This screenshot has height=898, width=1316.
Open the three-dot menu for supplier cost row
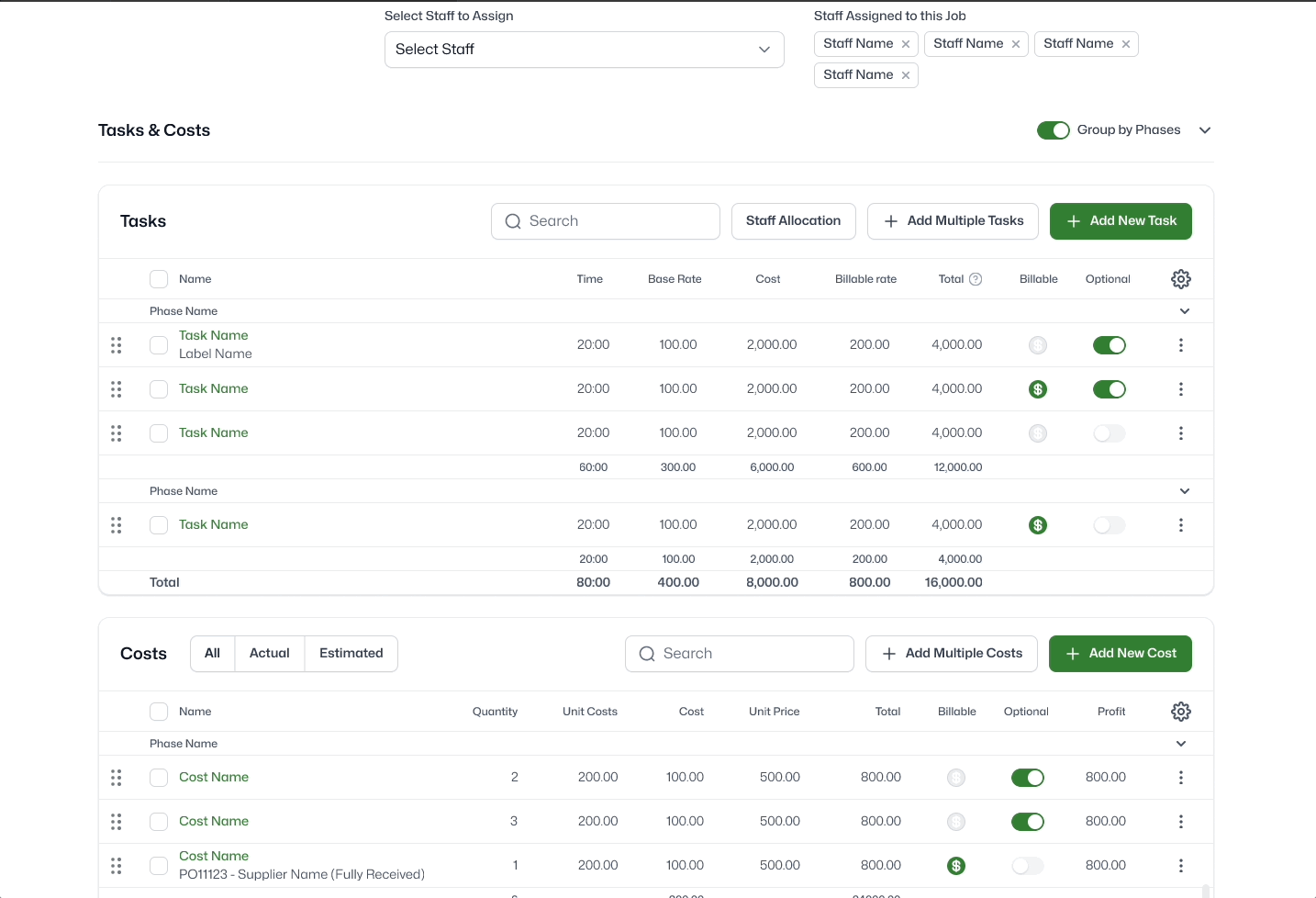[x=1181, y=866]
